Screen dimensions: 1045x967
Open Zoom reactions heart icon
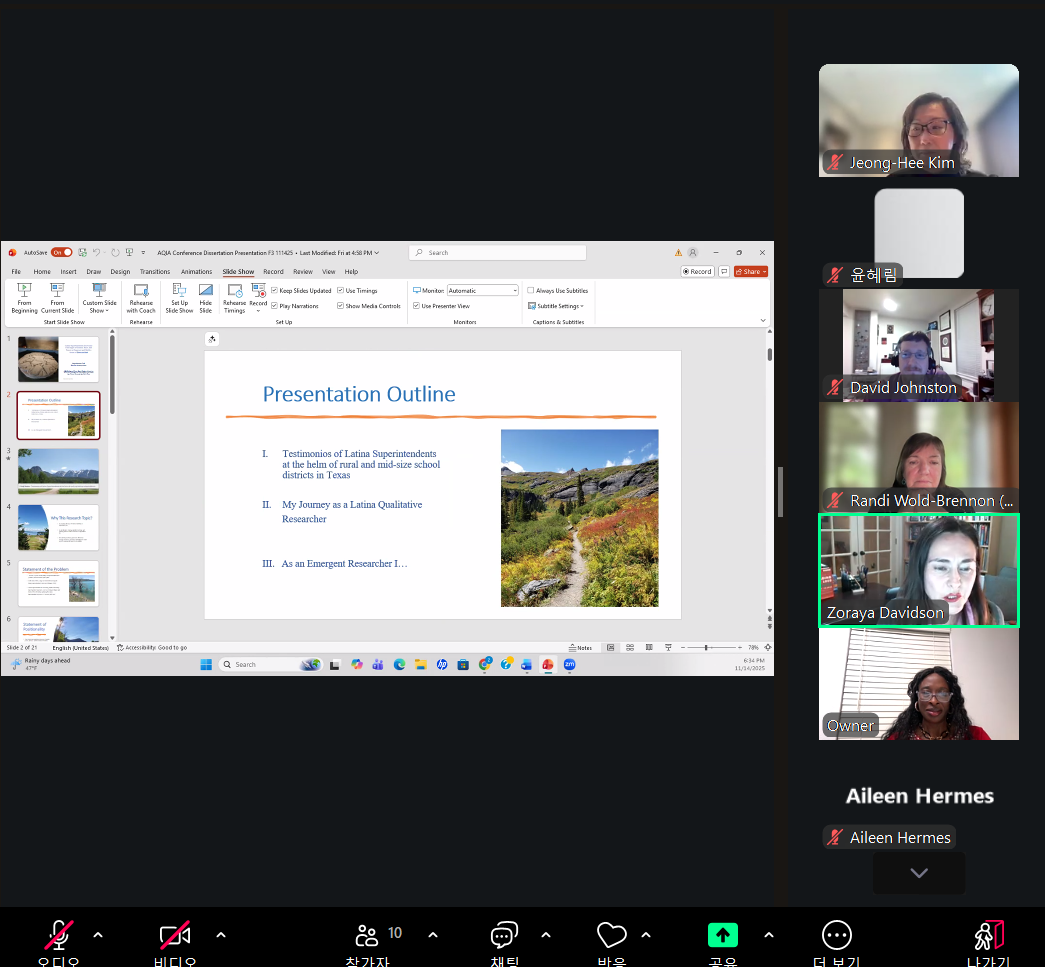click(612, 935)
